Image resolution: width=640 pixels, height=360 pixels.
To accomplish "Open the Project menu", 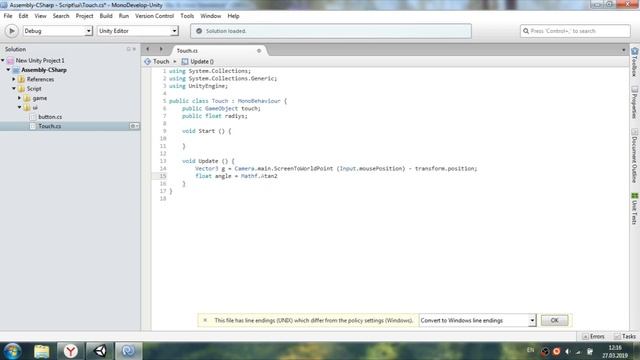I will (84, 16).
